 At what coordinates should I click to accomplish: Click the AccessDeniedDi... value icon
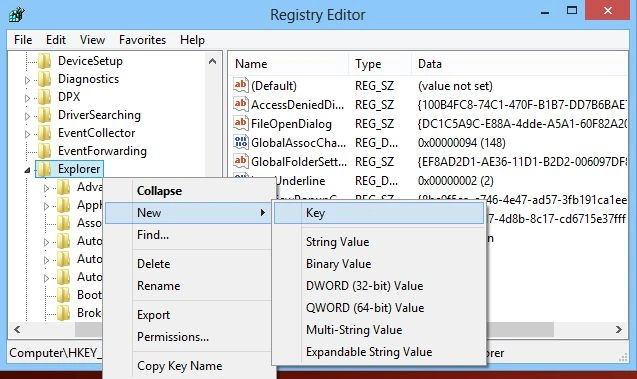[240, 104]
